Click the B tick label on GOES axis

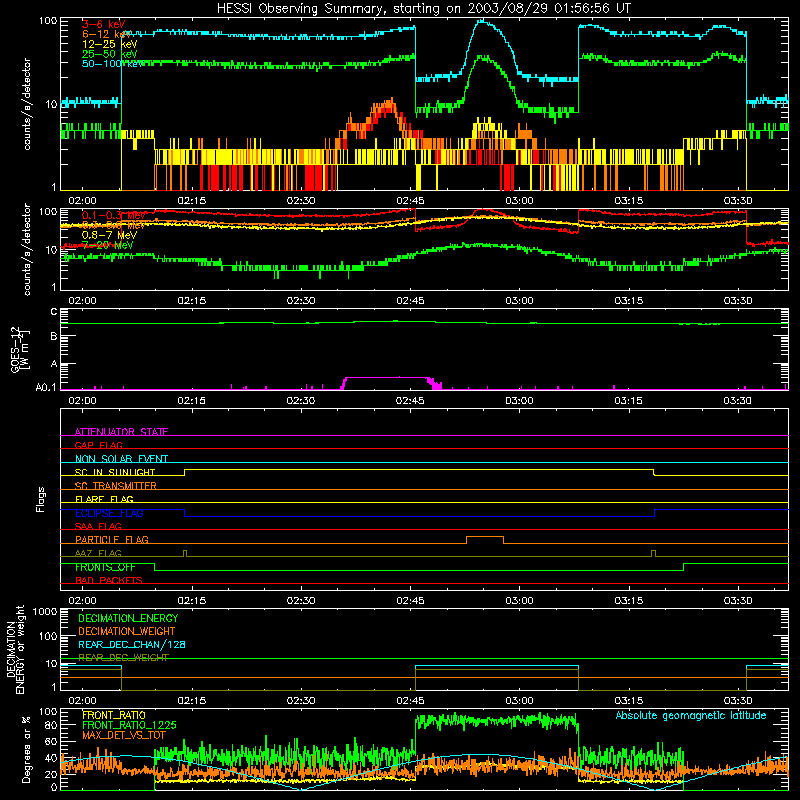(x=54, y=336)
